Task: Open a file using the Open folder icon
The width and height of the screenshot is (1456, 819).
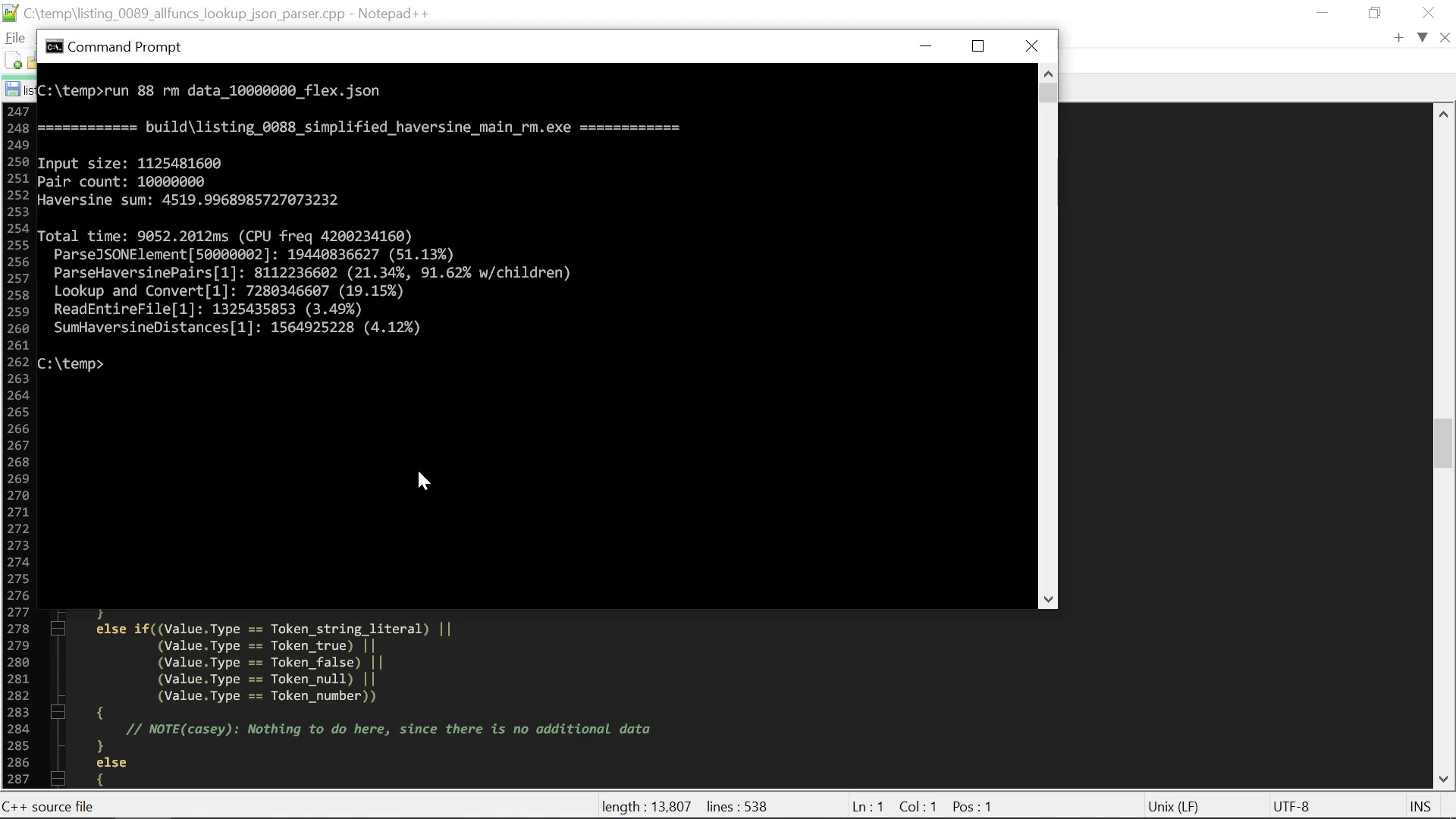Action: [33, 61]
